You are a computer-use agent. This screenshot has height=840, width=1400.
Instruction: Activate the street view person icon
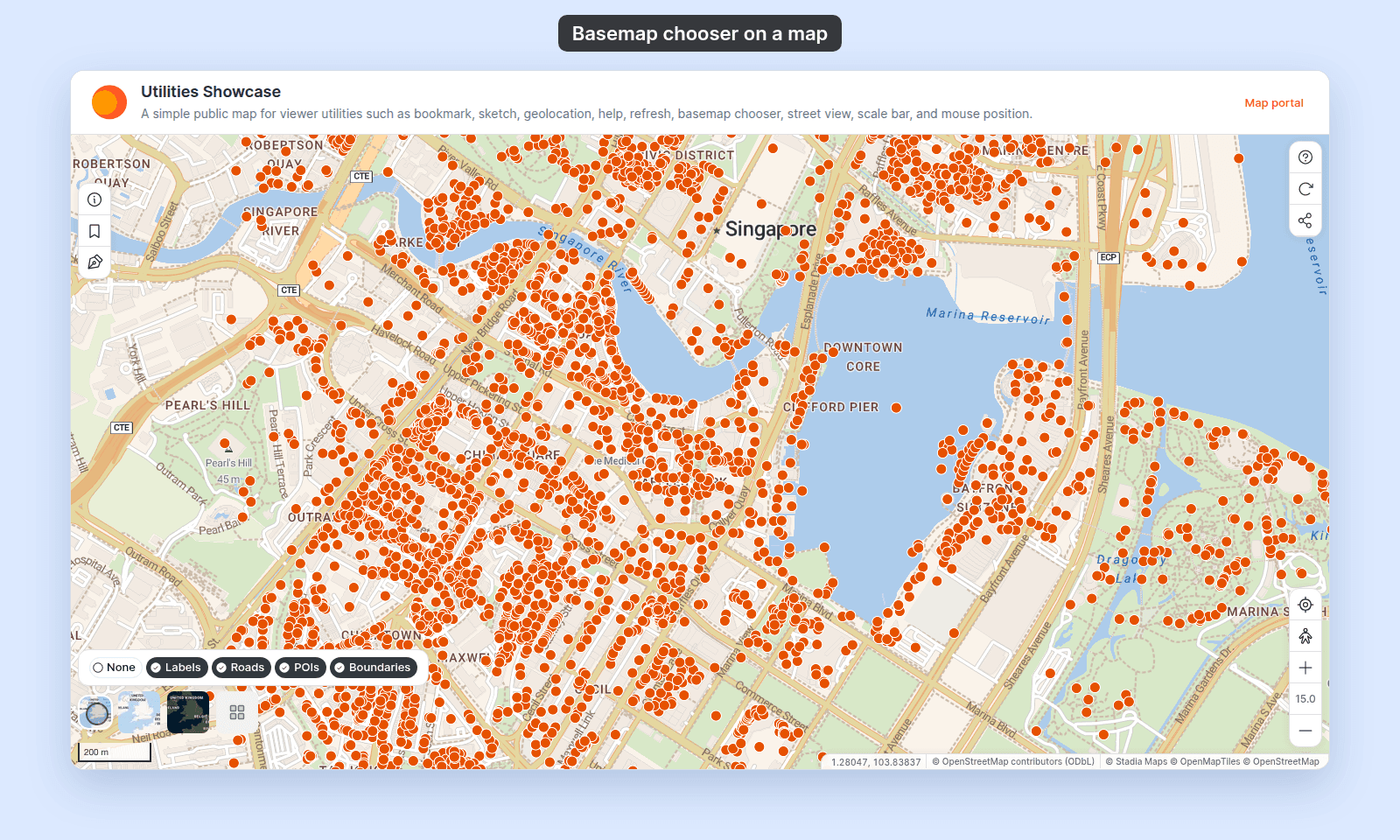tap(1305, 636)
